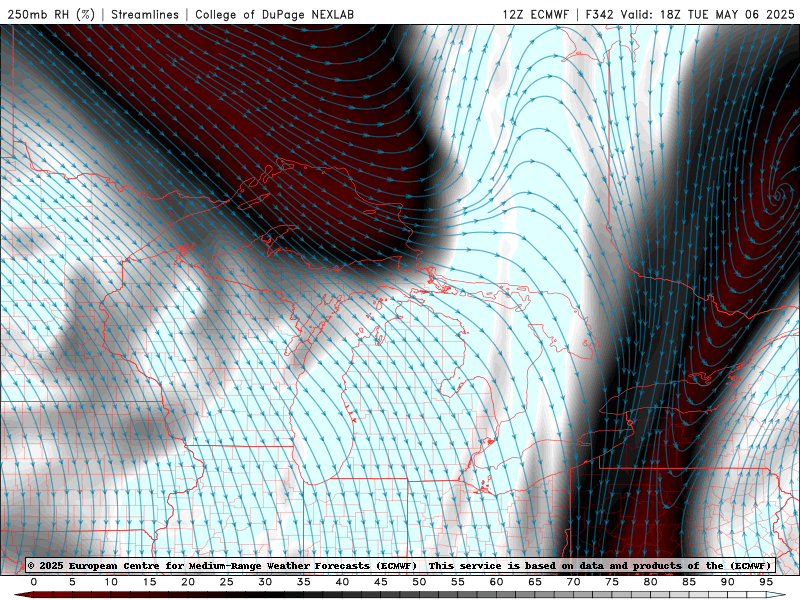Click the colorbar label "40"
This screenshot has height=600, width=800.
(342, 582)
